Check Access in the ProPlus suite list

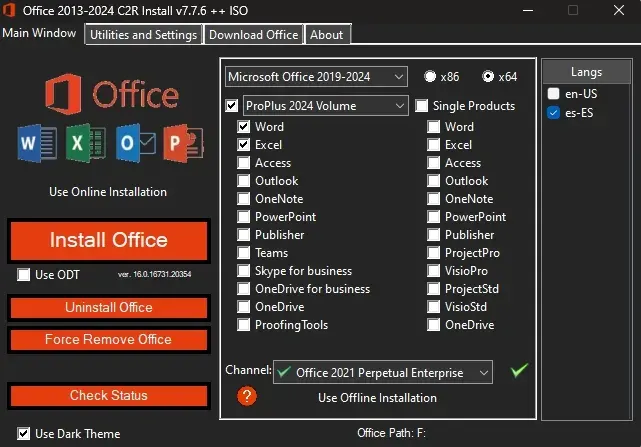tap(244, 163)
